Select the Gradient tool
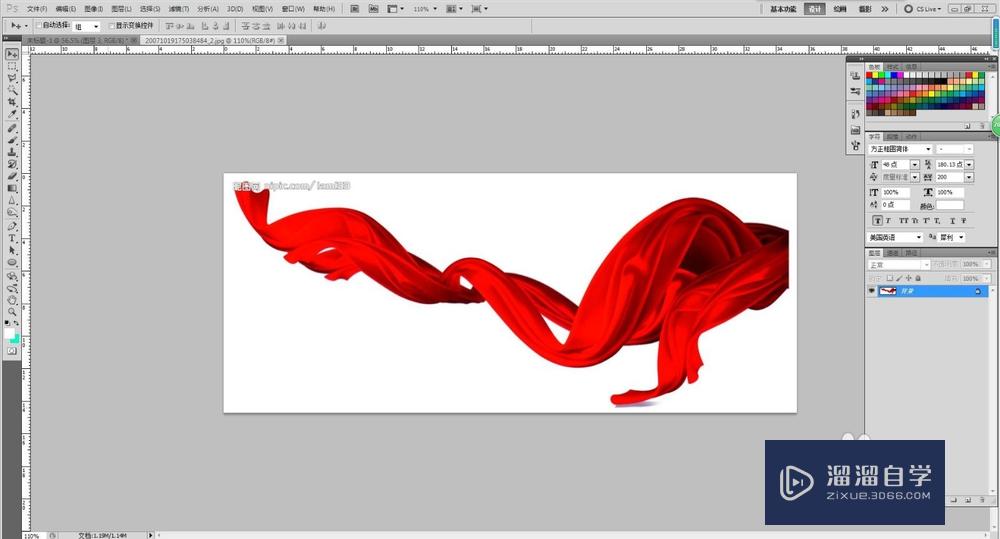 (x=12, y=188)
